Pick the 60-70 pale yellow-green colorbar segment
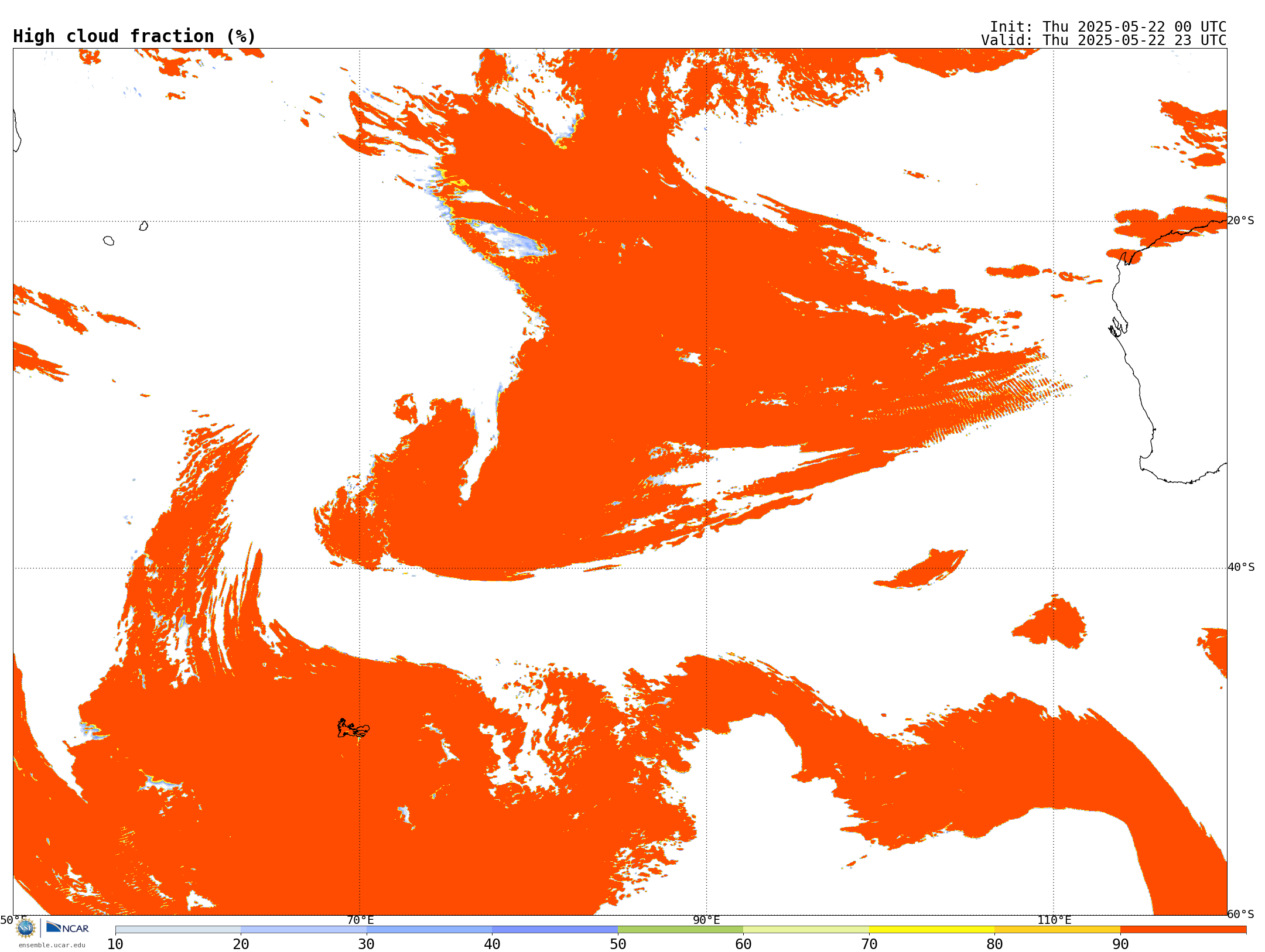 pyautogui.click(x=806, y=930)
